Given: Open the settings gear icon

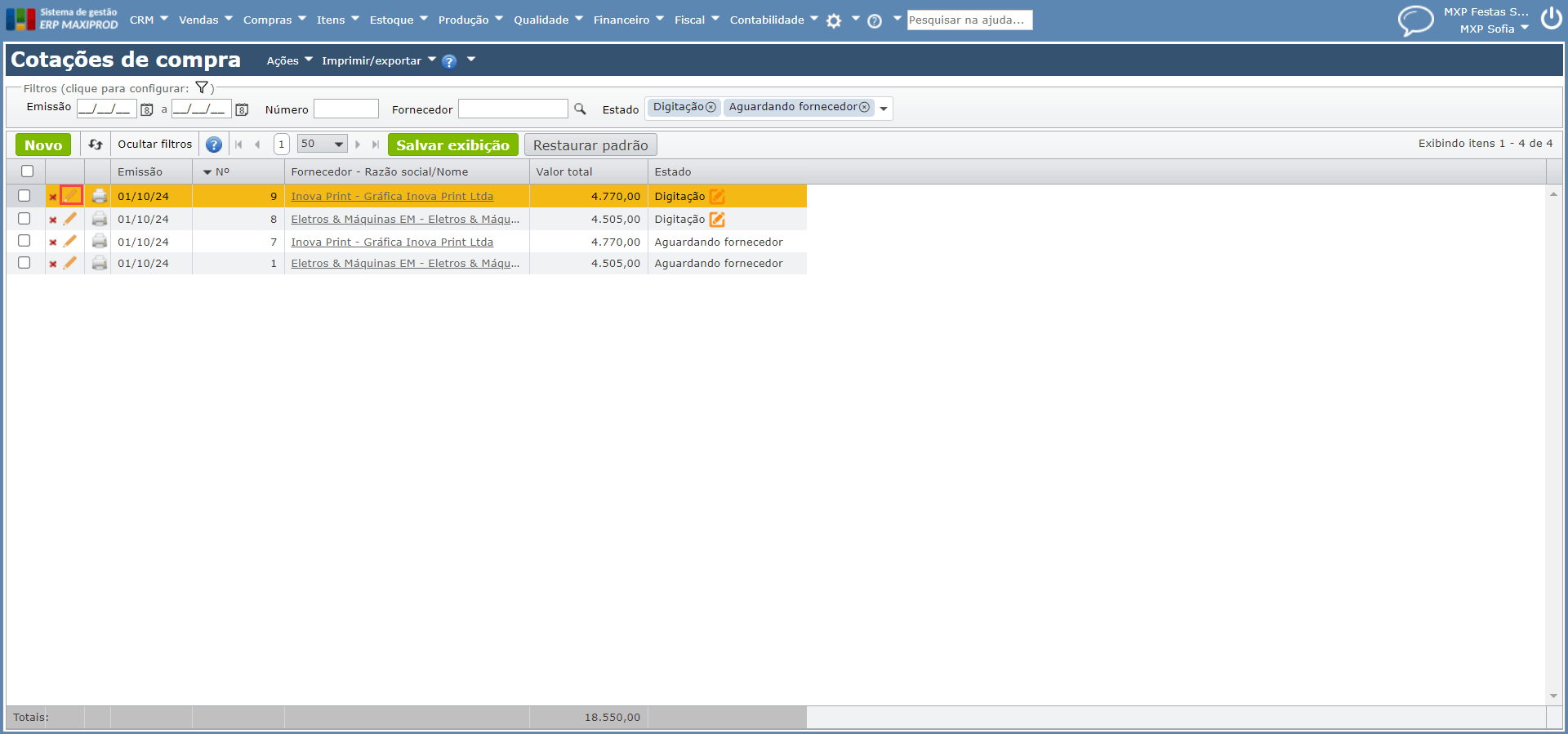Looking at the screenshot, I should pos(834,21).
